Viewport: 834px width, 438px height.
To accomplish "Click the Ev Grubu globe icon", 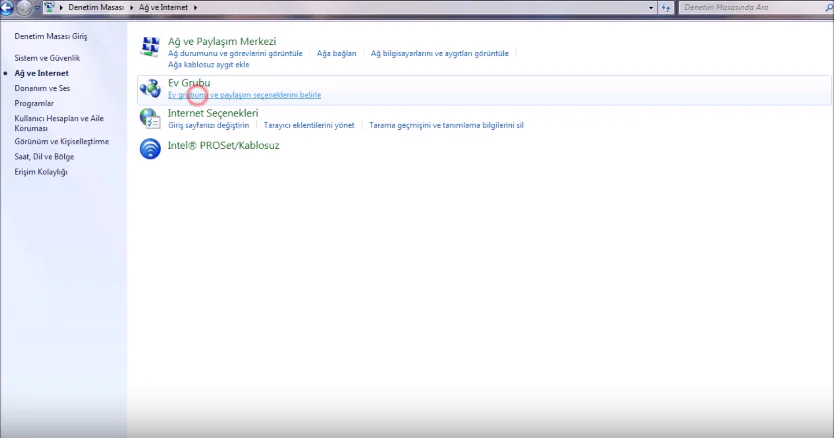I will tap(150, 89).
